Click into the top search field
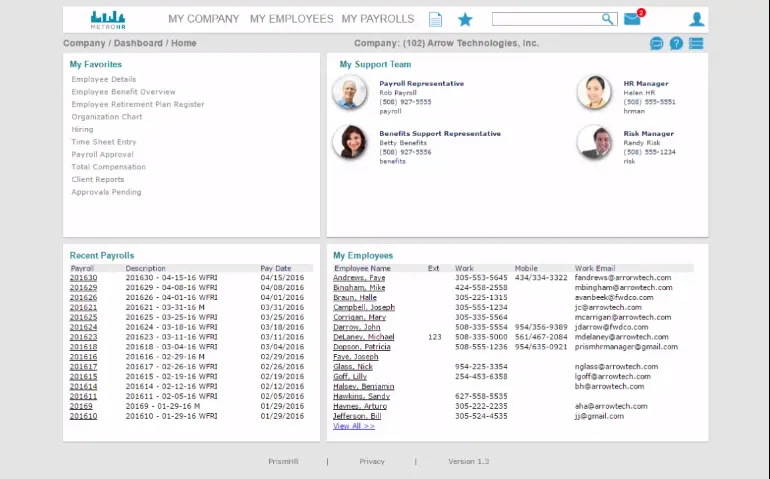Screen dimensions: 770x479 [x=547, y=19]
